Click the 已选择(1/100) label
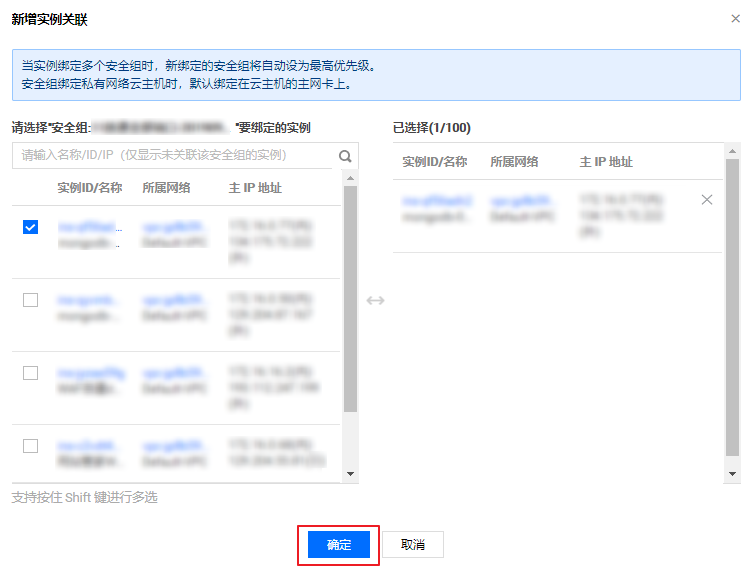The height and width of the screenshot is (566, 754). (432, 127)
